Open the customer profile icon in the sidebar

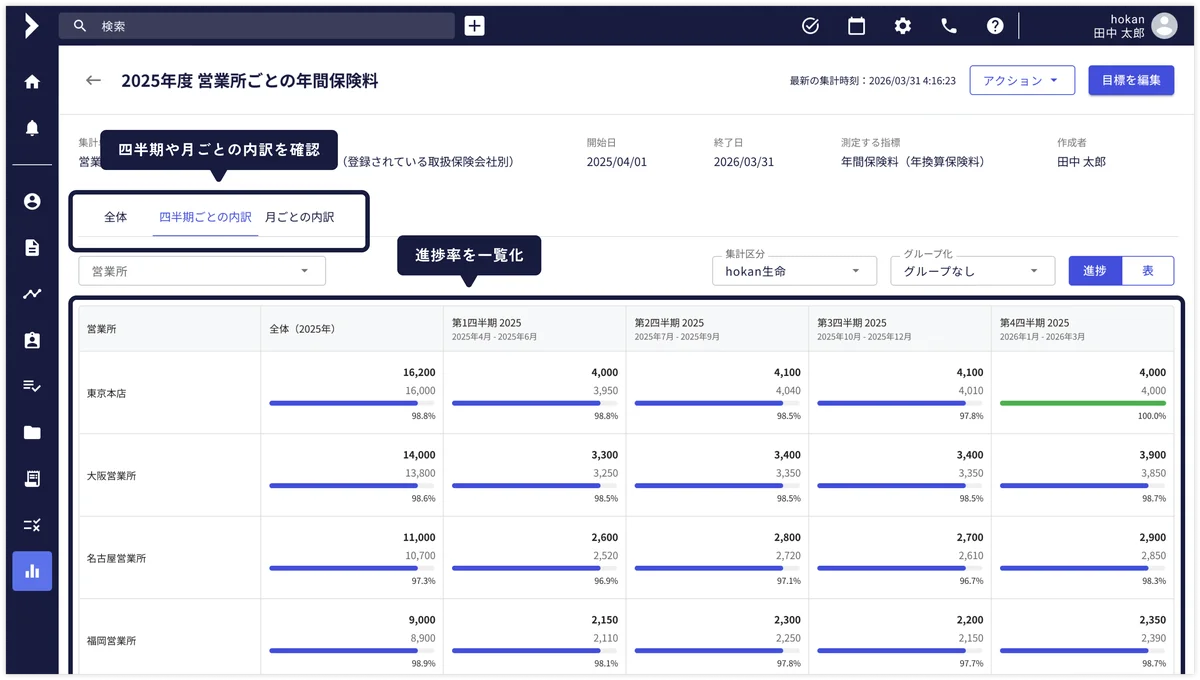click(x=31, y=201)
